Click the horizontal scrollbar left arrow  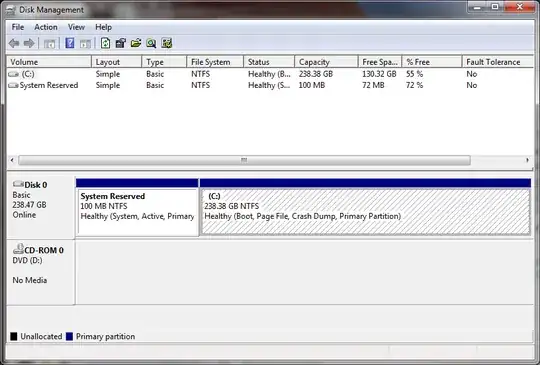[12, 160]
